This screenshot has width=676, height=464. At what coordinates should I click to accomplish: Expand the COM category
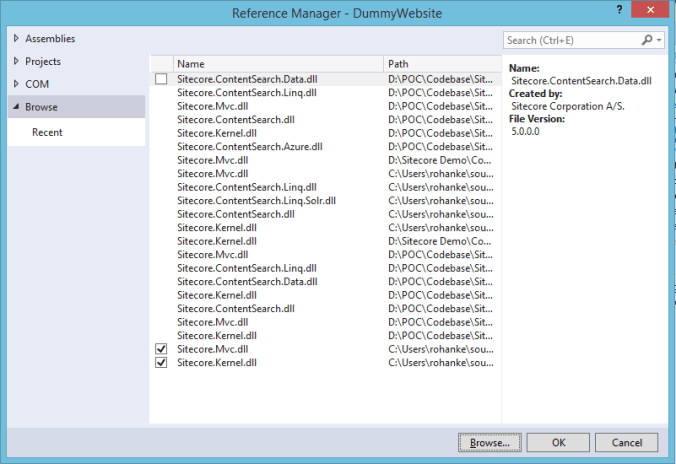click(15, 85)
